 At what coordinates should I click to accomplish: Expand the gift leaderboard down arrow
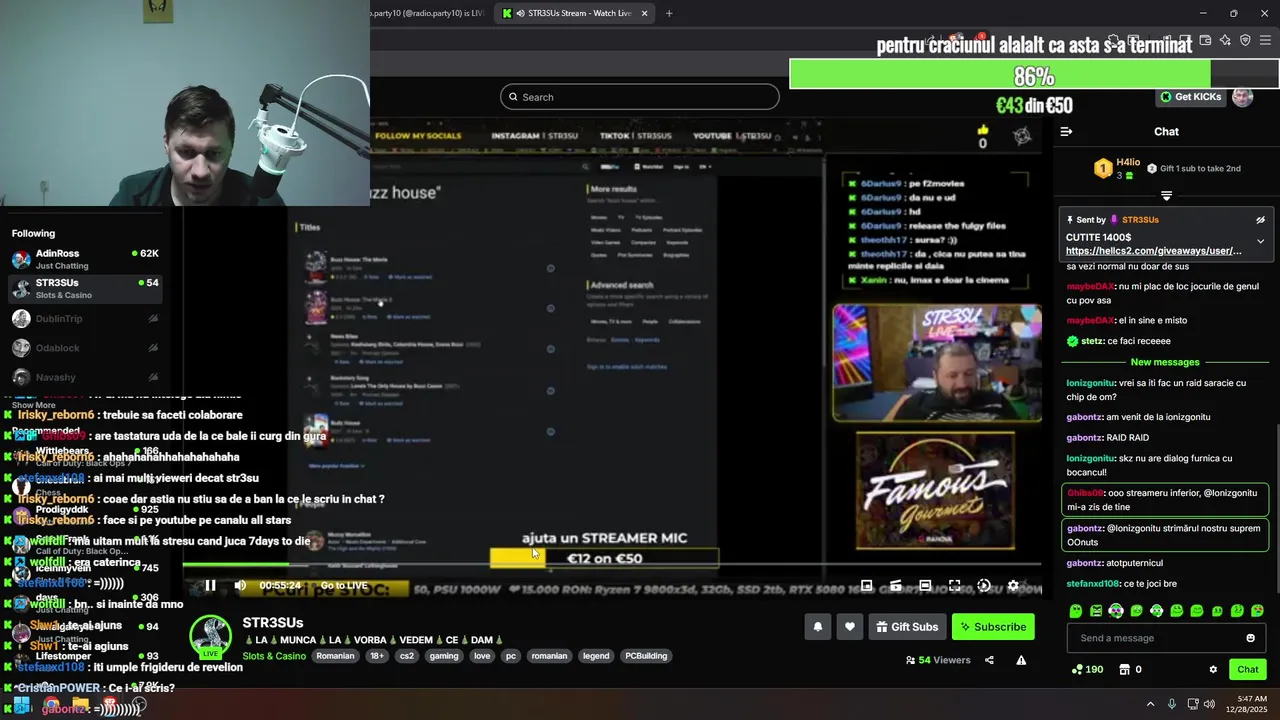pyautogui.click(x=1166, y=195)
